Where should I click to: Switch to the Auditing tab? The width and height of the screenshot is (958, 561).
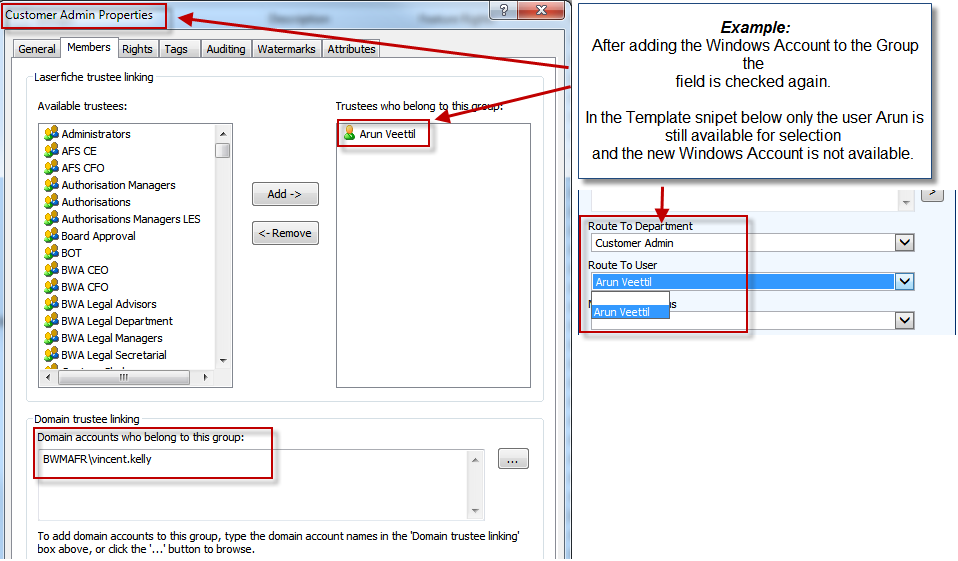pos(225,49)
